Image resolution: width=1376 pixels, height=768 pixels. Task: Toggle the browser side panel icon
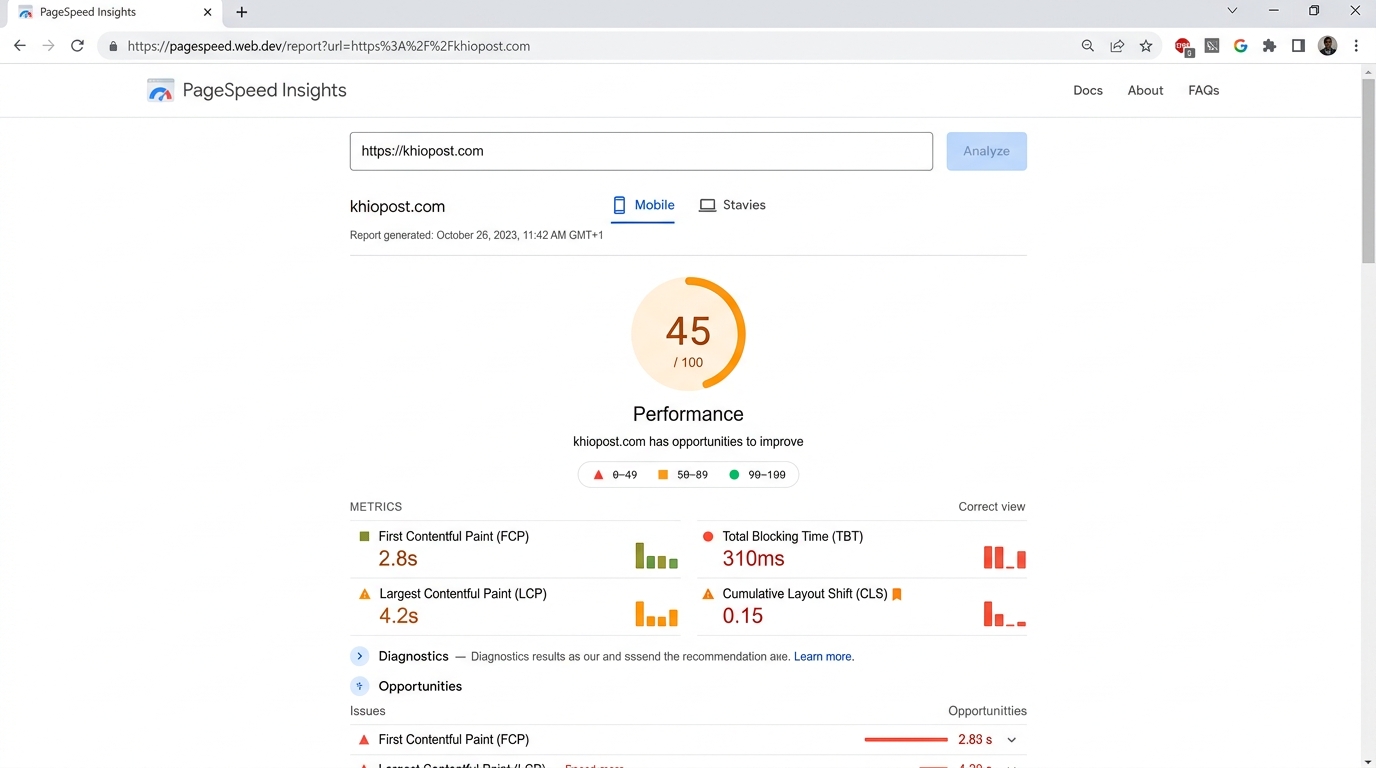click(x=1298, y=46)
